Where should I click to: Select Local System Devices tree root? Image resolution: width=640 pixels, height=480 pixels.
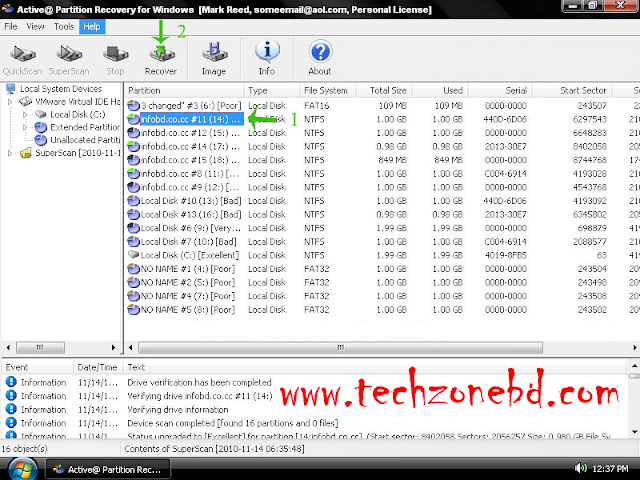click(x=61, y=89)
